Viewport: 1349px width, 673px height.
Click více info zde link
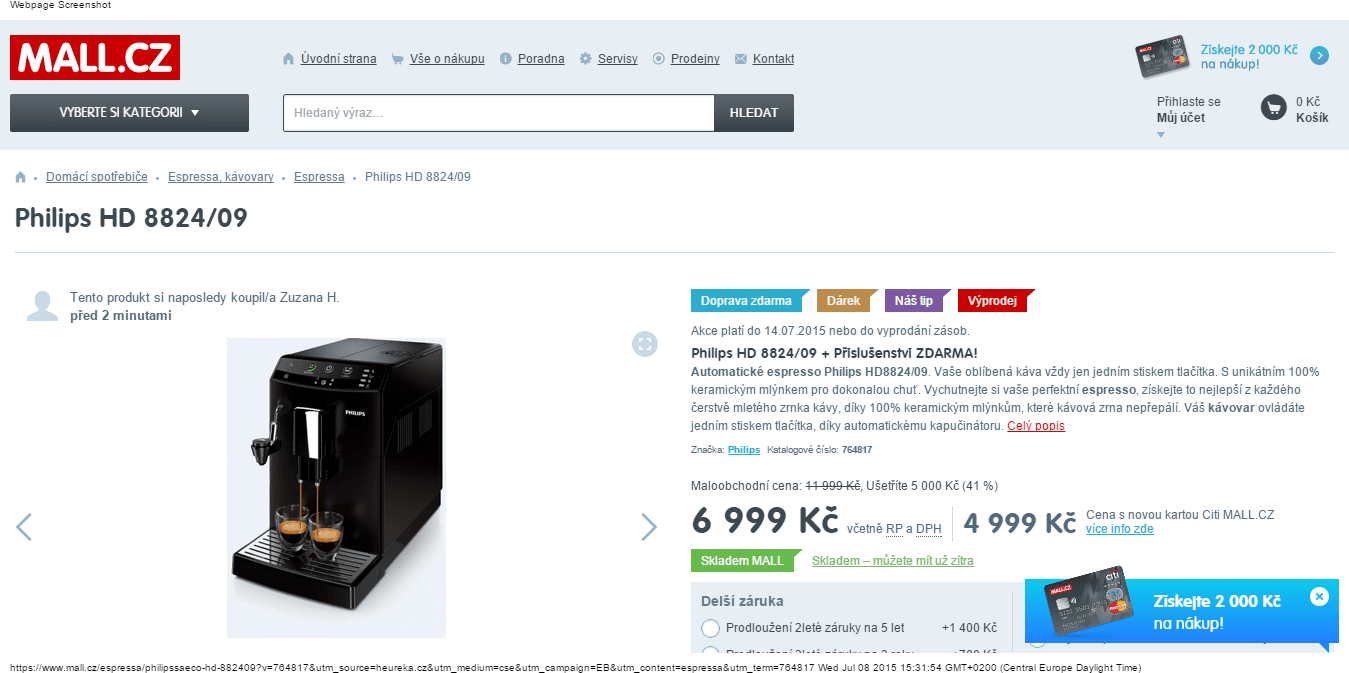(1120, 529)
